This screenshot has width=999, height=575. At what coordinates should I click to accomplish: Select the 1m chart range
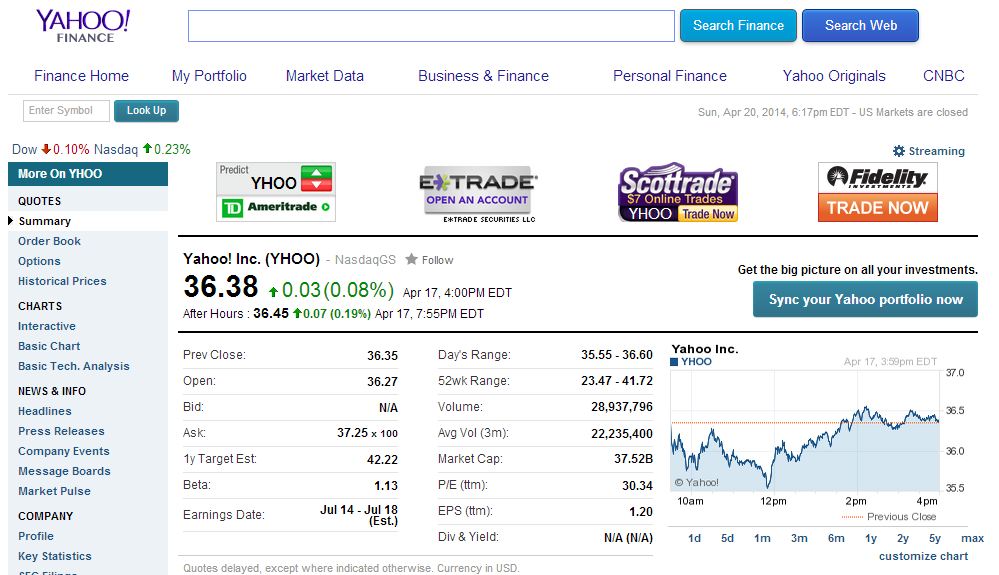tap(763, 538)
